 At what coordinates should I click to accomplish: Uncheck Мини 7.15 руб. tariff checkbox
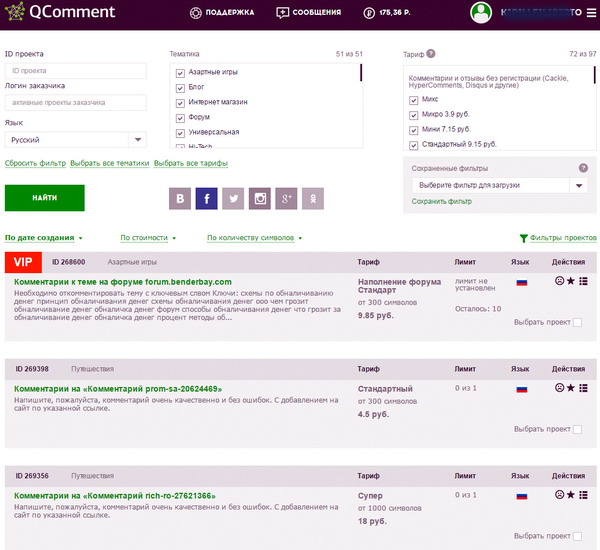click(413, 130)
